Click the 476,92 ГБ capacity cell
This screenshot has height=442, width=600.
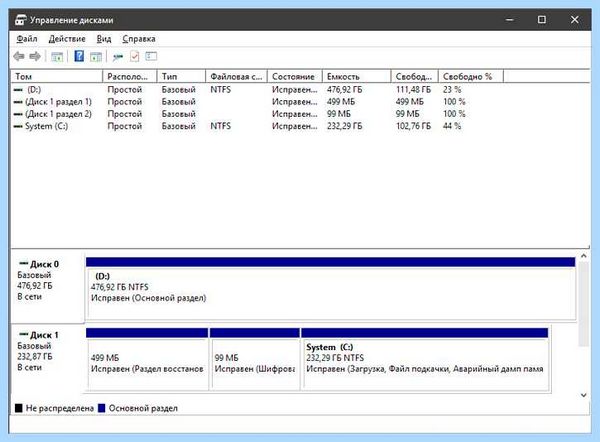click(x=344, y=90)
